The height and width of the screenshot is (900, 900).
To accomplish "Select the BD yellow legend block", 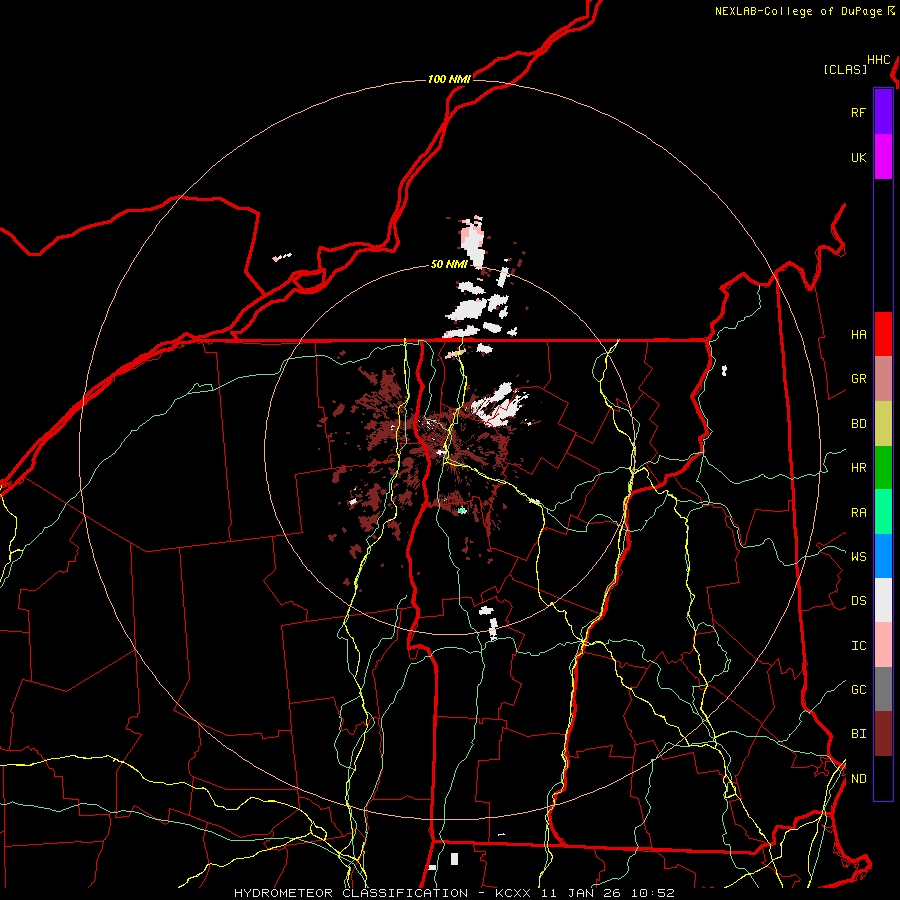I will coord(883,423).
